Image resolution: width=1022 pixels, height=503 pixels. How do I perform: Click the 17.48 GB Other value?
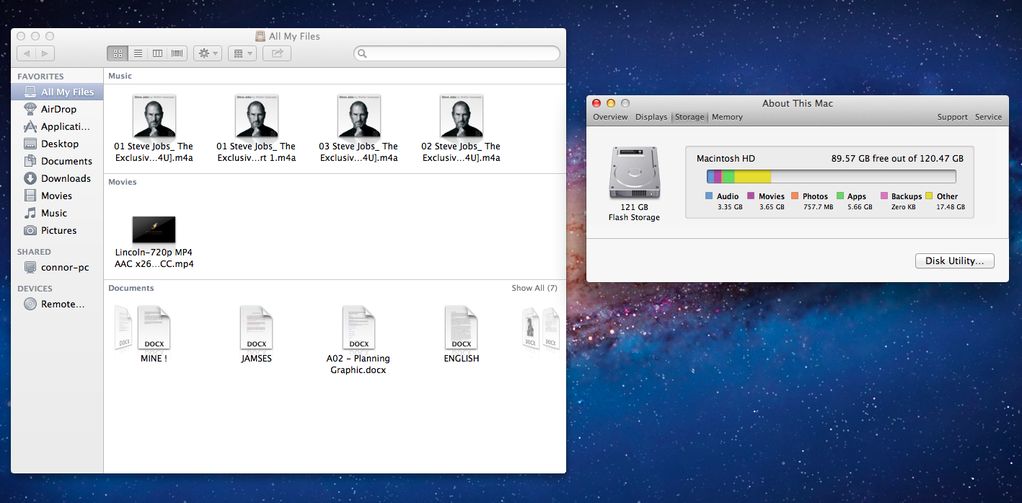click(x=950, y=207)
